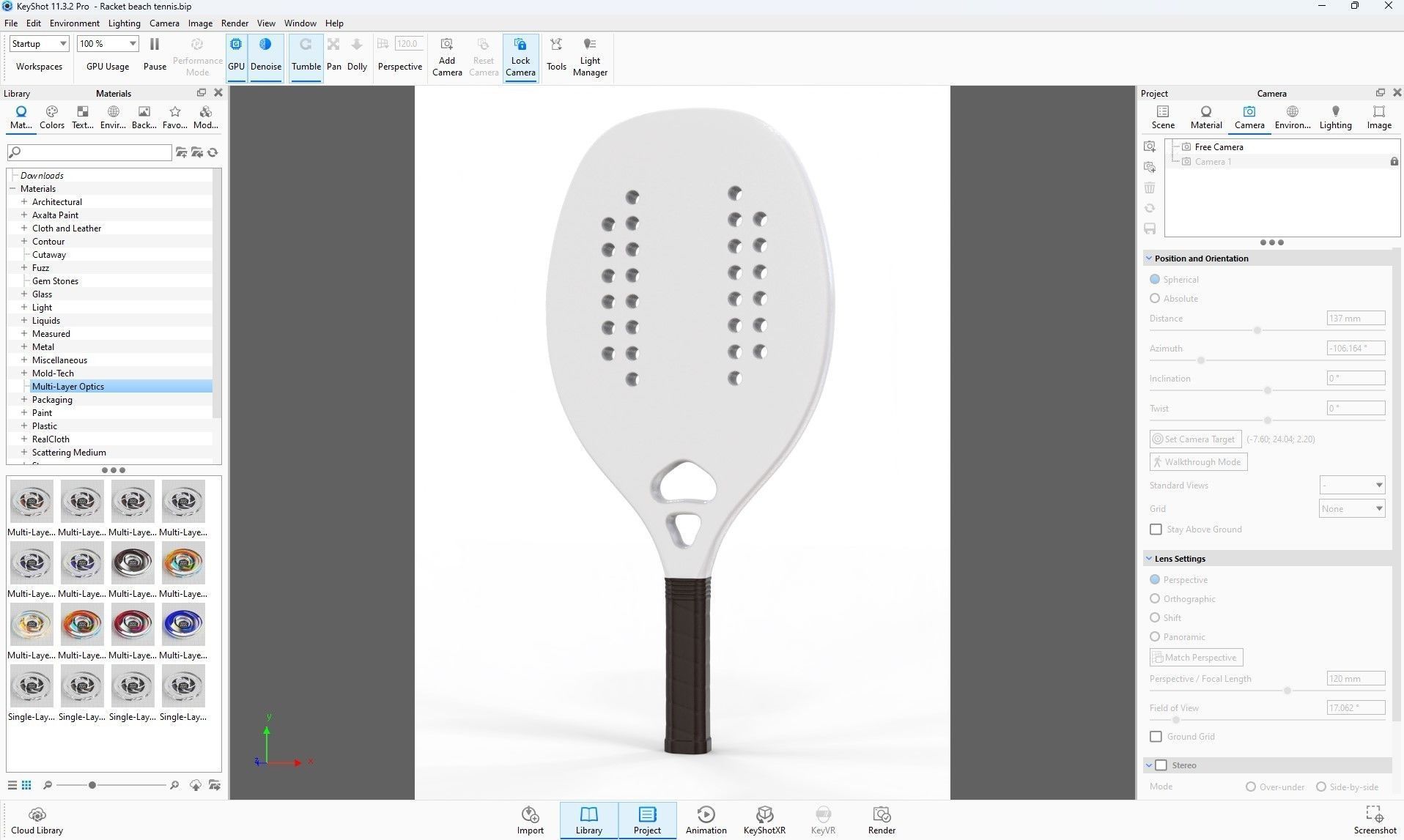Toggle GPU rendering mode
This screenshot has width=1404, height=840.
click(x=236, y=57)
